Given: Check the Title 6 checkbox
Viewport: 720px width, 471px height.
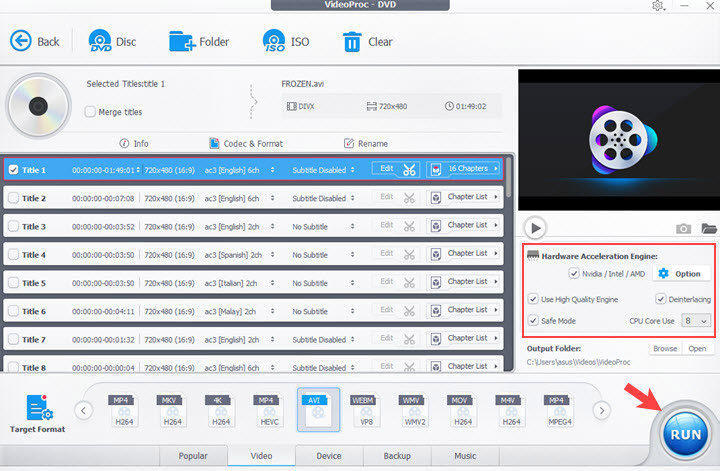Looking at the screenshot, I should [13, 311].
